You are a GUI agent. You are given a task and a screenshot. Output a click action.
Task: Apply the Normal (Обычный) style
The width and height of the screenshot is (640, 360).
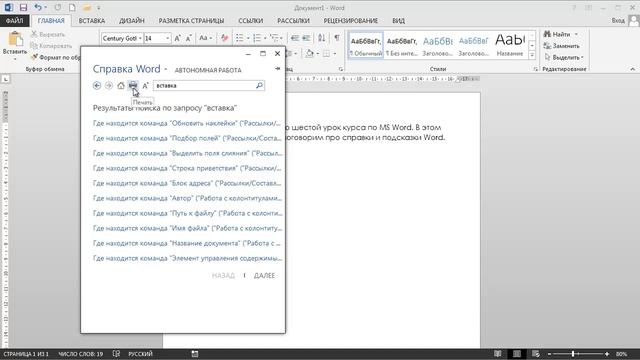(x=366, y=45)
